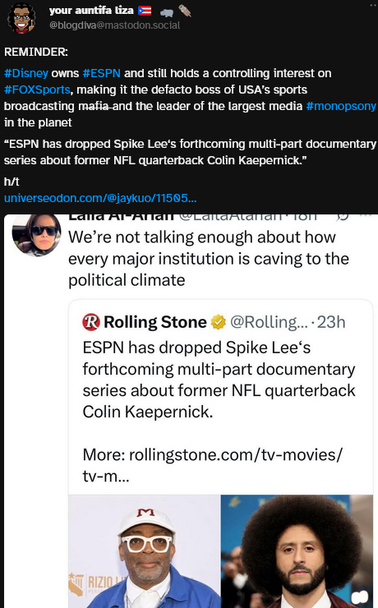Viewport: 378px width, 608px height.
Task: Open the #Disney hashtag
Action: (26, 73)
